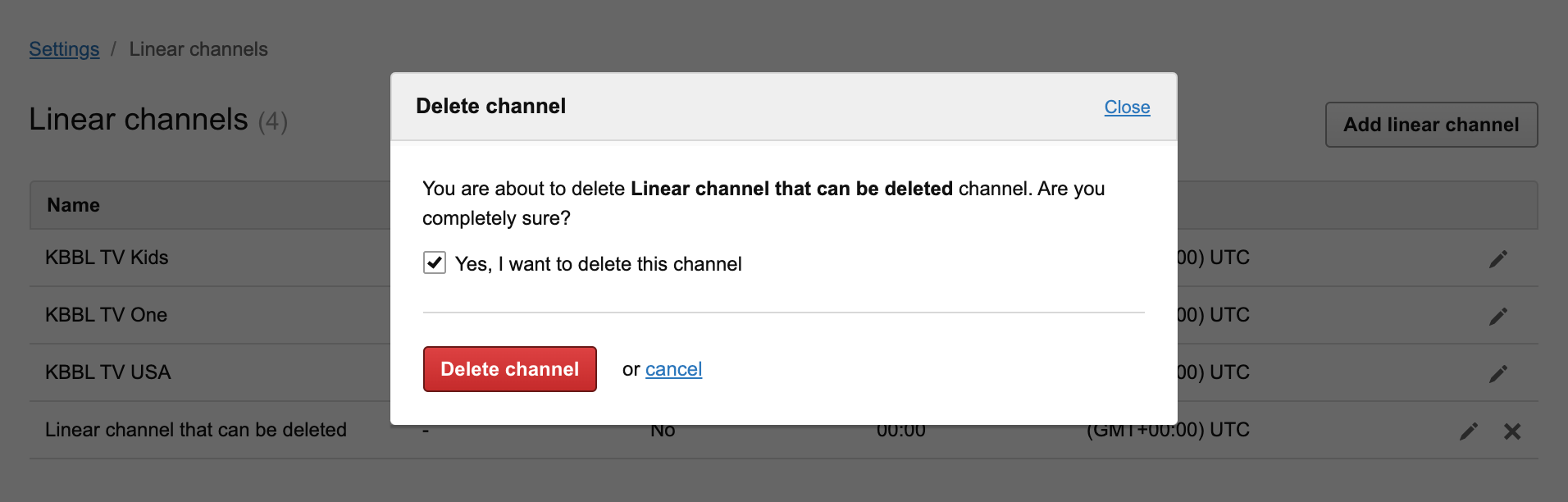Click the 'Linear channel that can be deleted' name
The height and width of the screenshot is (502, 1568).
point(196,430)
